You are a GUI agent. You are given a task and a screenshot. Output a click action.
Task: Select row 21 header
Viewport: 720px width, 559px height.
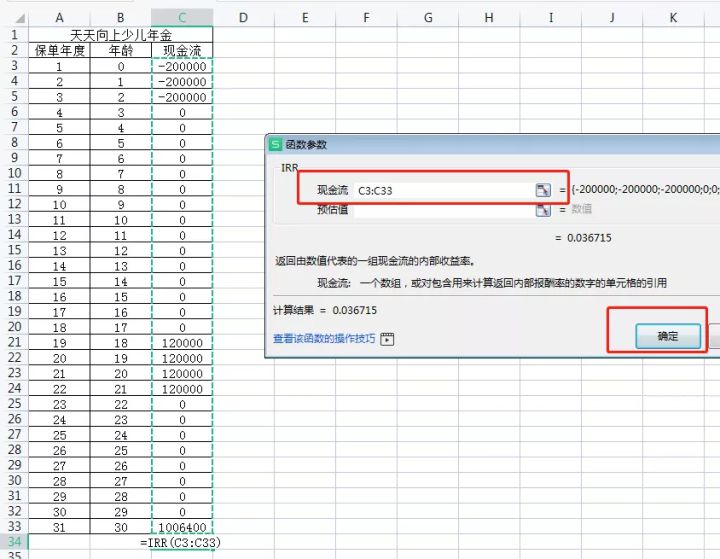(x=14, y=342)
